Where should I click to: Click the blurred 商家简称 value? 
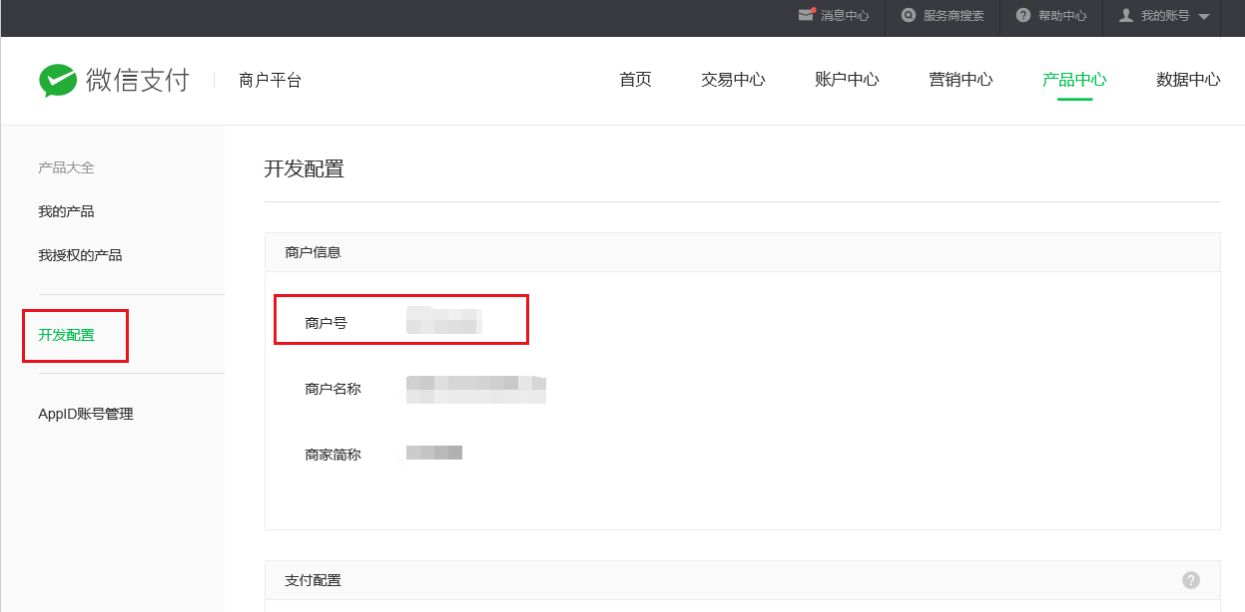point(434,453)
